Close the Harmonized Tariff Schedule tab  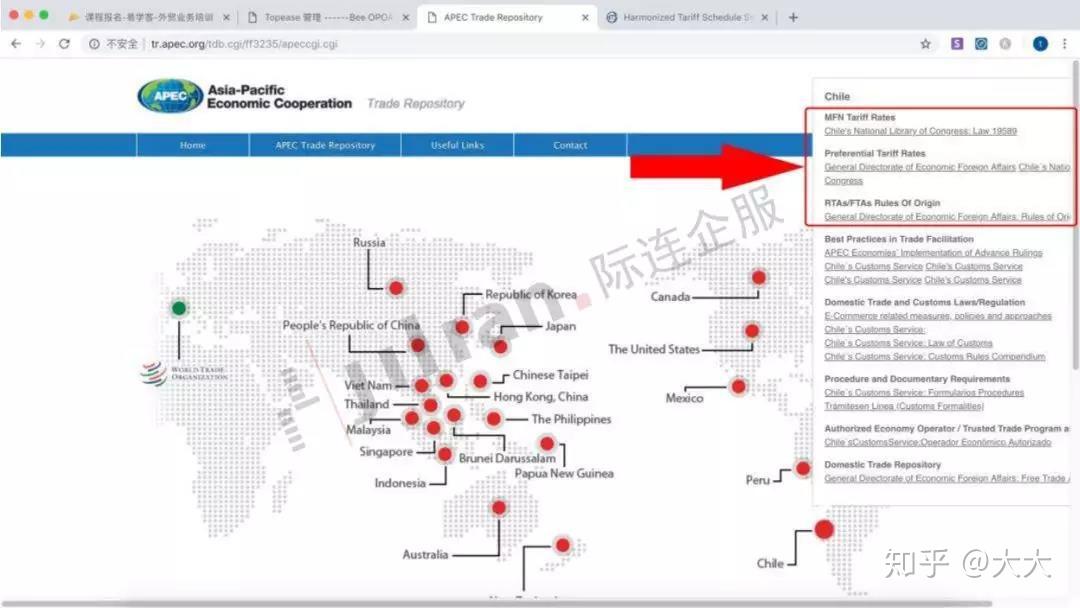click(765, 17)
